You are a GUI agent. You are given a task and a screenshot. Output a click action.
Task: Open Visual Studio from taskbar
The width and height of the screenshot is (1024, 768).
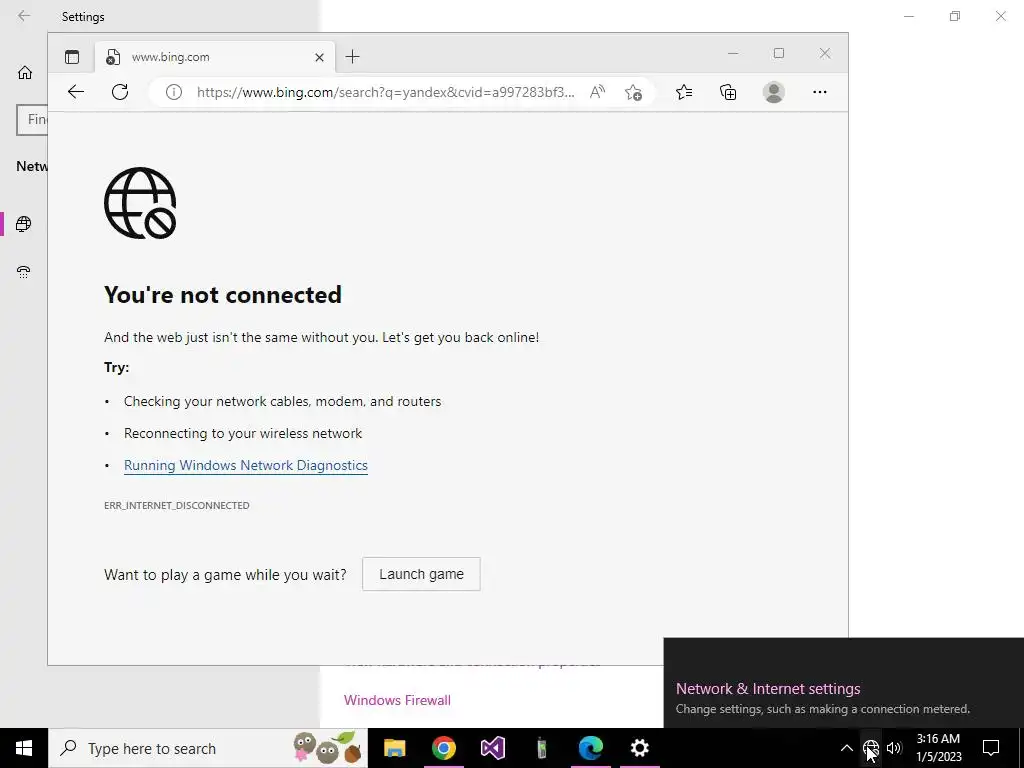click(x=492, y=748)
